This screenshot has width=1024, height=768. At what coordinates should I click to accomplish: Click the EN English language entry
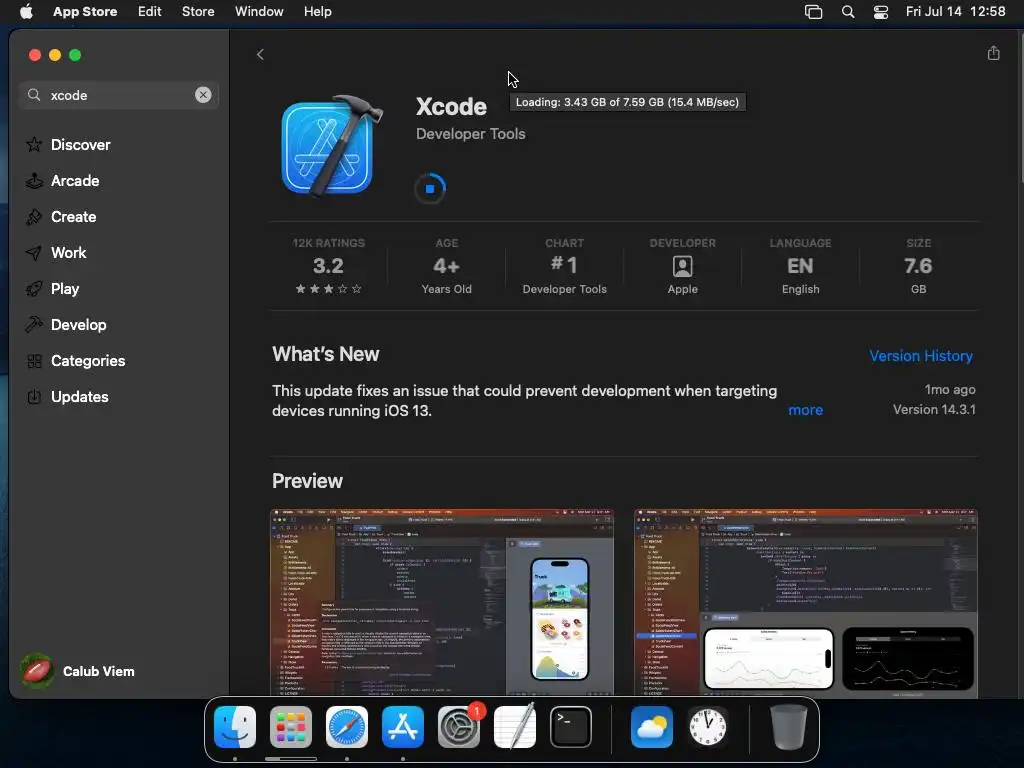pos(800,266)
